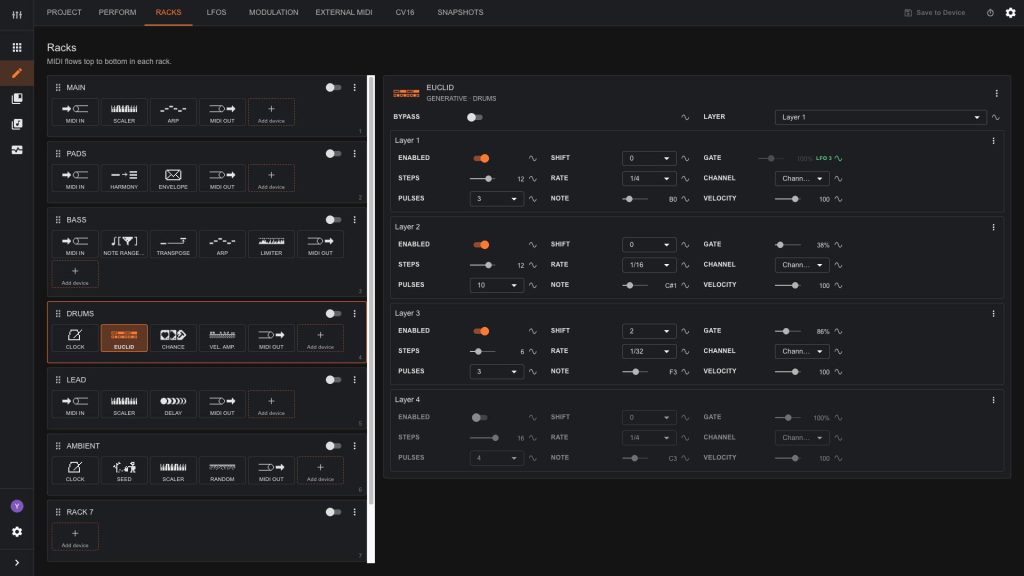
Task: Click the power icon in top bar
Action: (990, 13)
